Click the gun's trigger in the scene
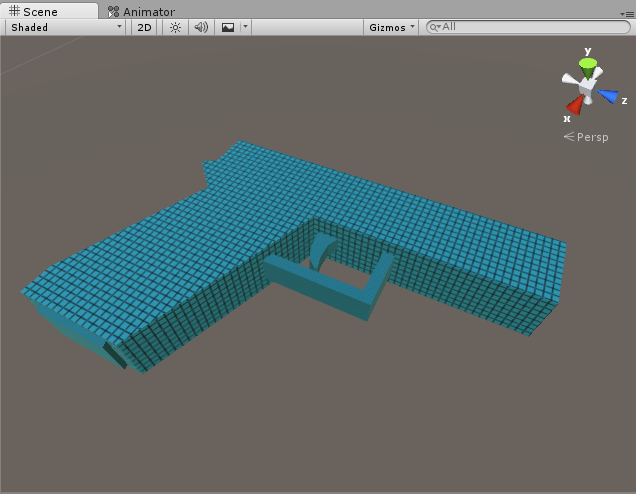This screenshot has width=636, height=494. (321, 248)
